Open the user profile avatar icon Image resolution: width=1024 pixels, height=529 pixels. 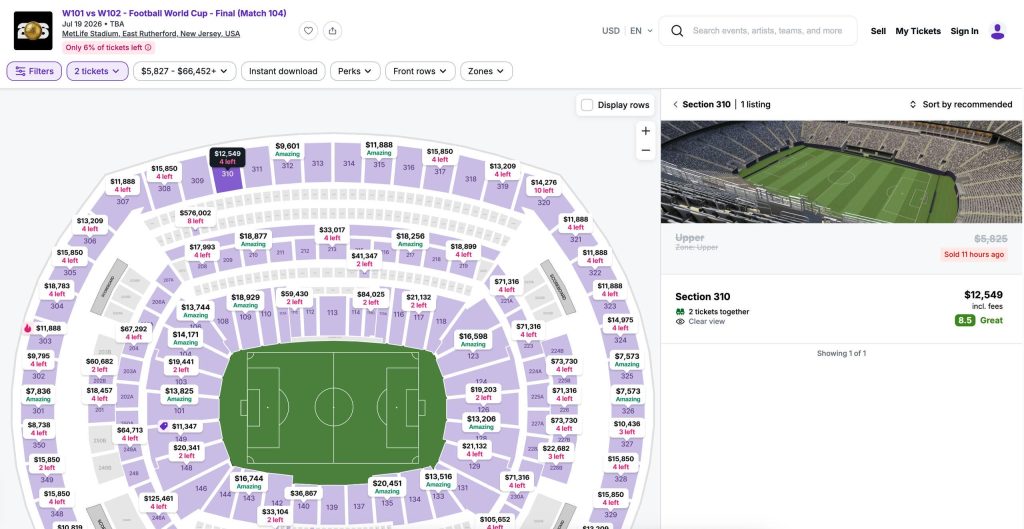coord(997,31)
